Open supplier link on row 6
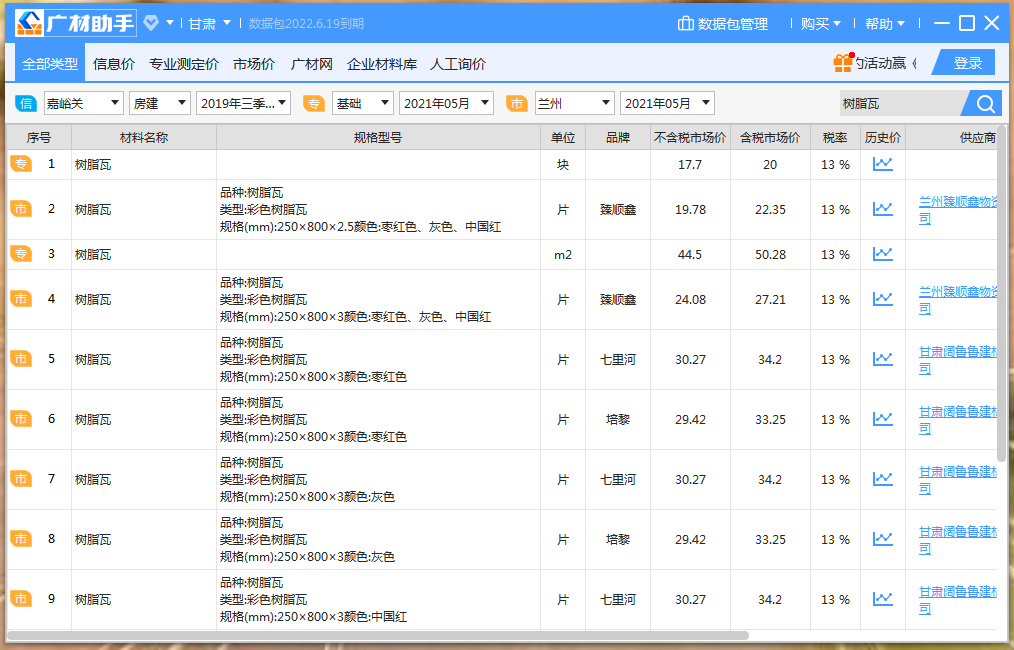 coord(958,420)
